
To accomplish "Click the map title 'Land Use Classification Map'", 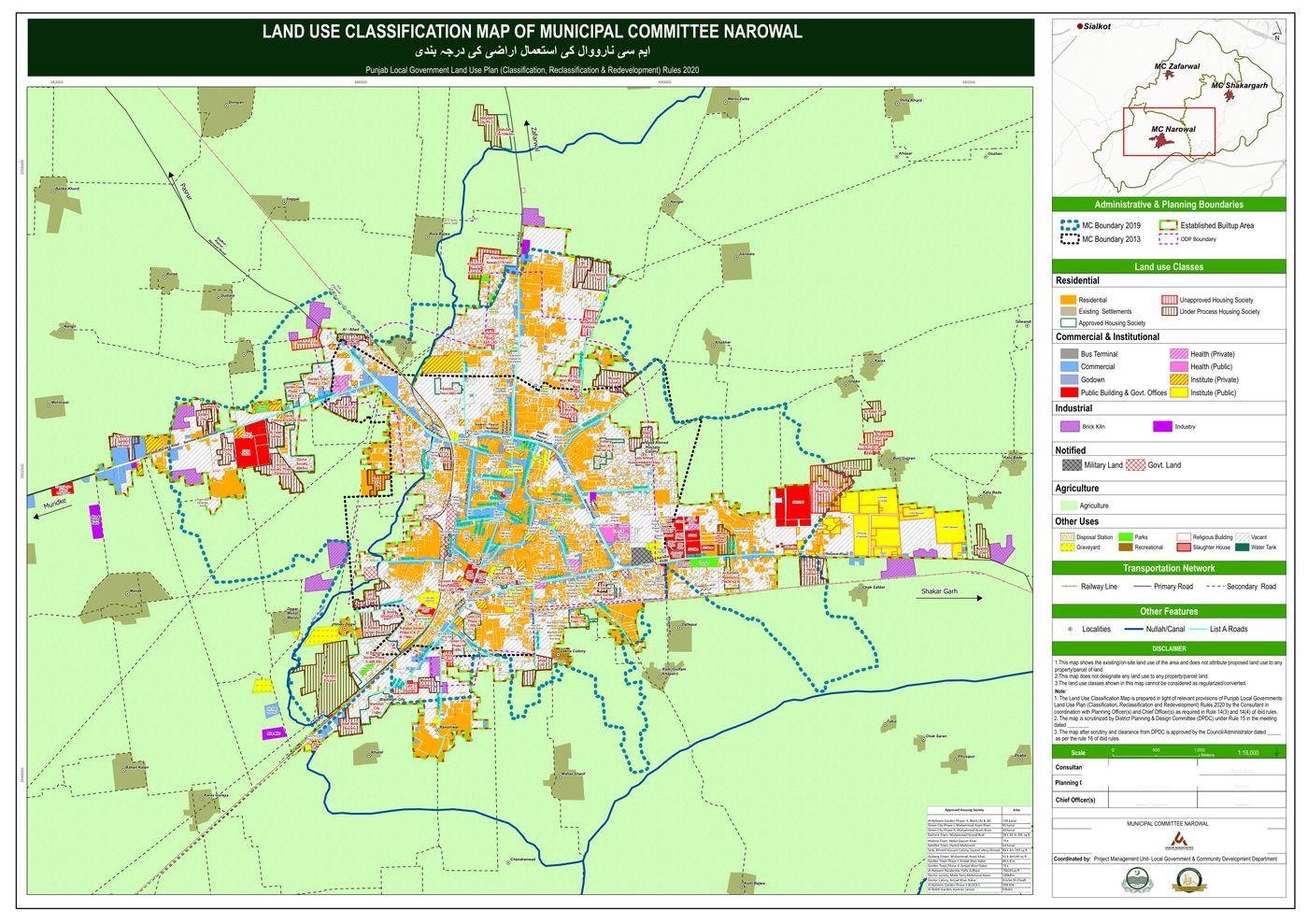I will click(531, 31).
